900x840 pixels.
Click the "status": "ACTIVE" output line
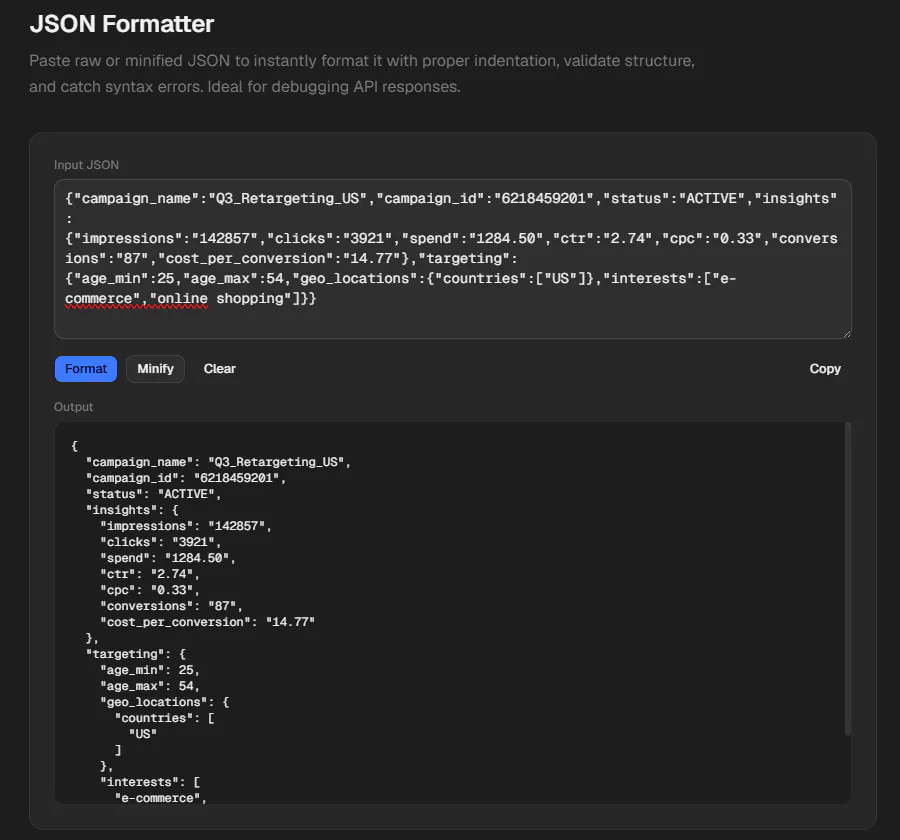[153, 494]
